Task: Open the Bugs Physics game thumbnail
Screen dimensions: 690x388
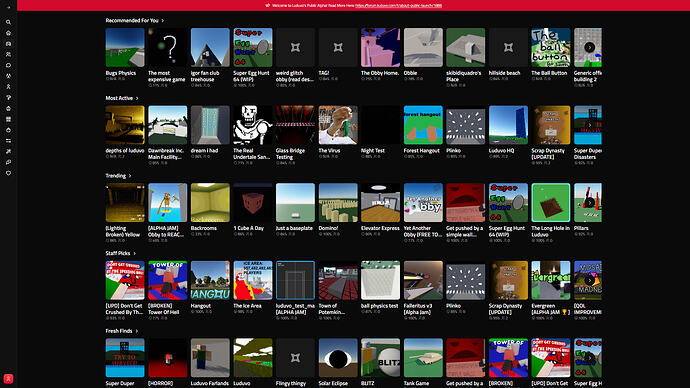Action: coord(125,48)
